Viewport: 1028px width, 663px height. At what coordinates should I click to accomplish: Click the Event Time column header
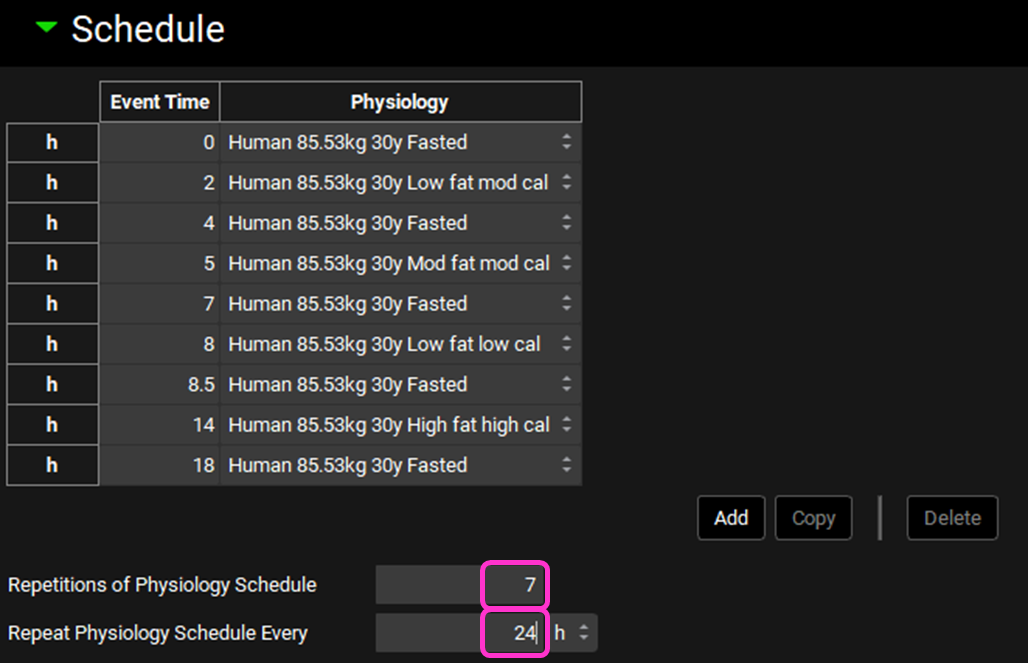[160, 102]
